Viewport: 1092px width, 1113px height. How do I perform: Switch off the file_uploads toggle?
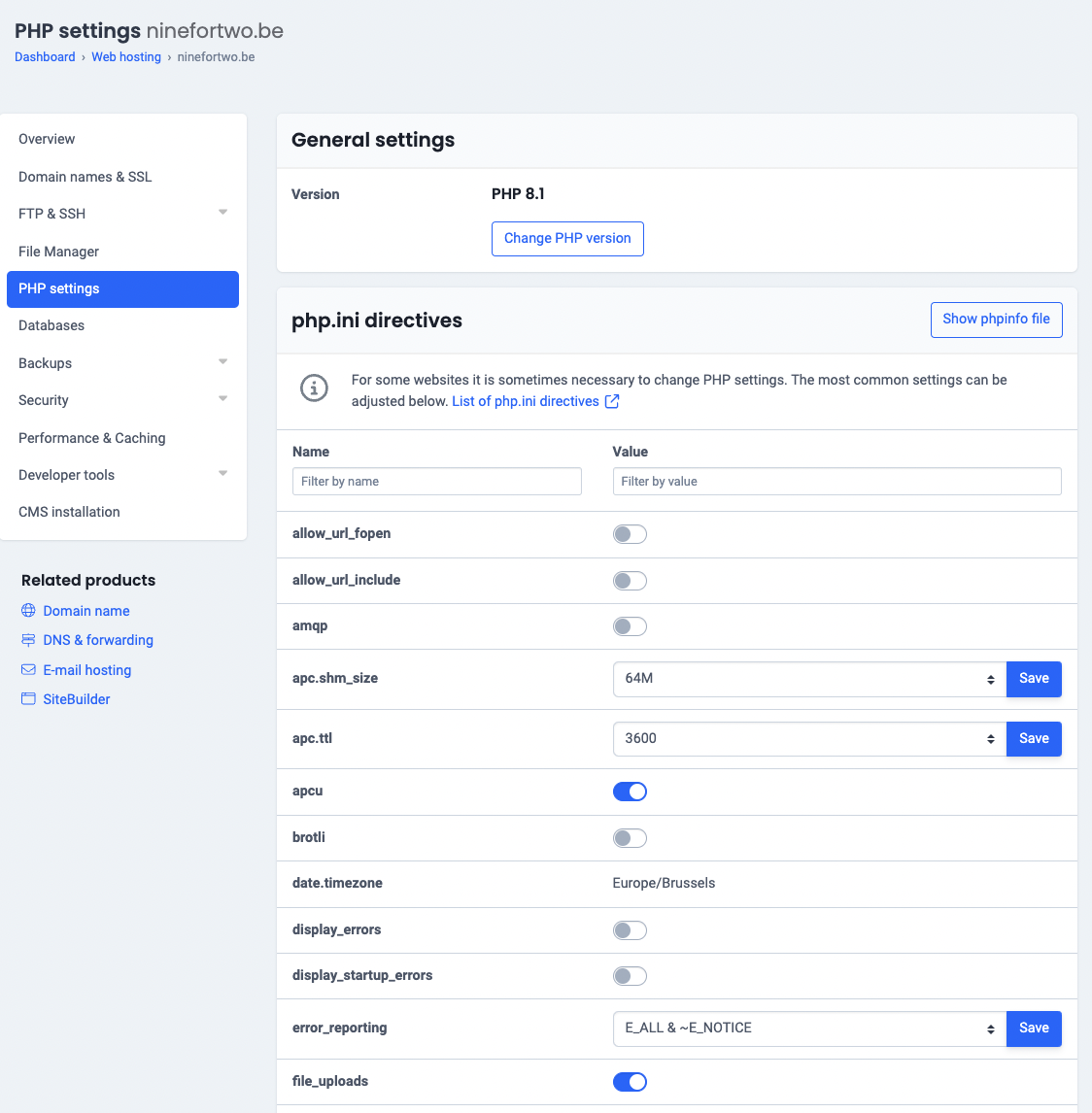point(630,1082)
